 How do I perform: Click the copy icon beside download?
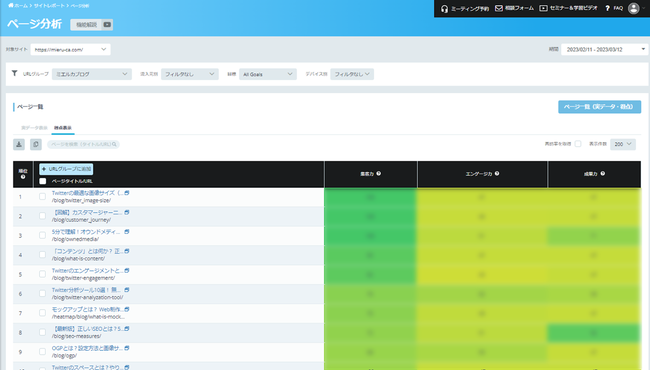point(36,144)
